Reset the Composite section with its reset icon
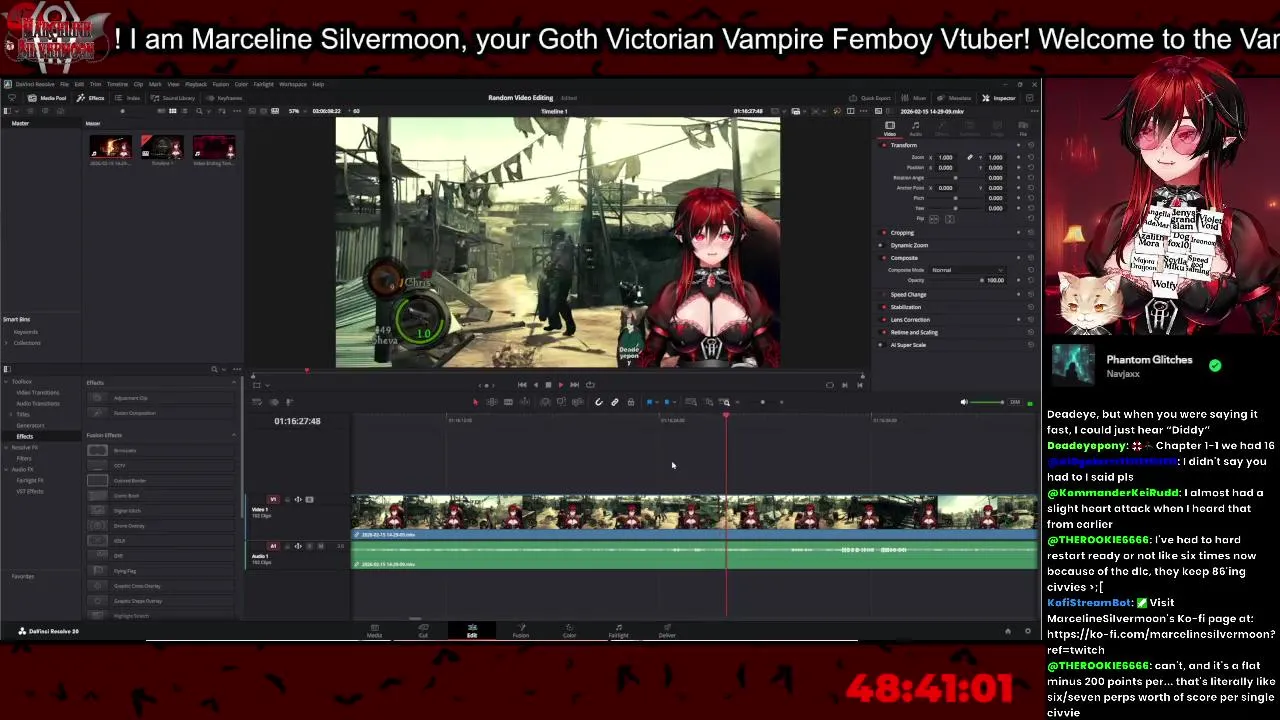 tap(1031, 258)
